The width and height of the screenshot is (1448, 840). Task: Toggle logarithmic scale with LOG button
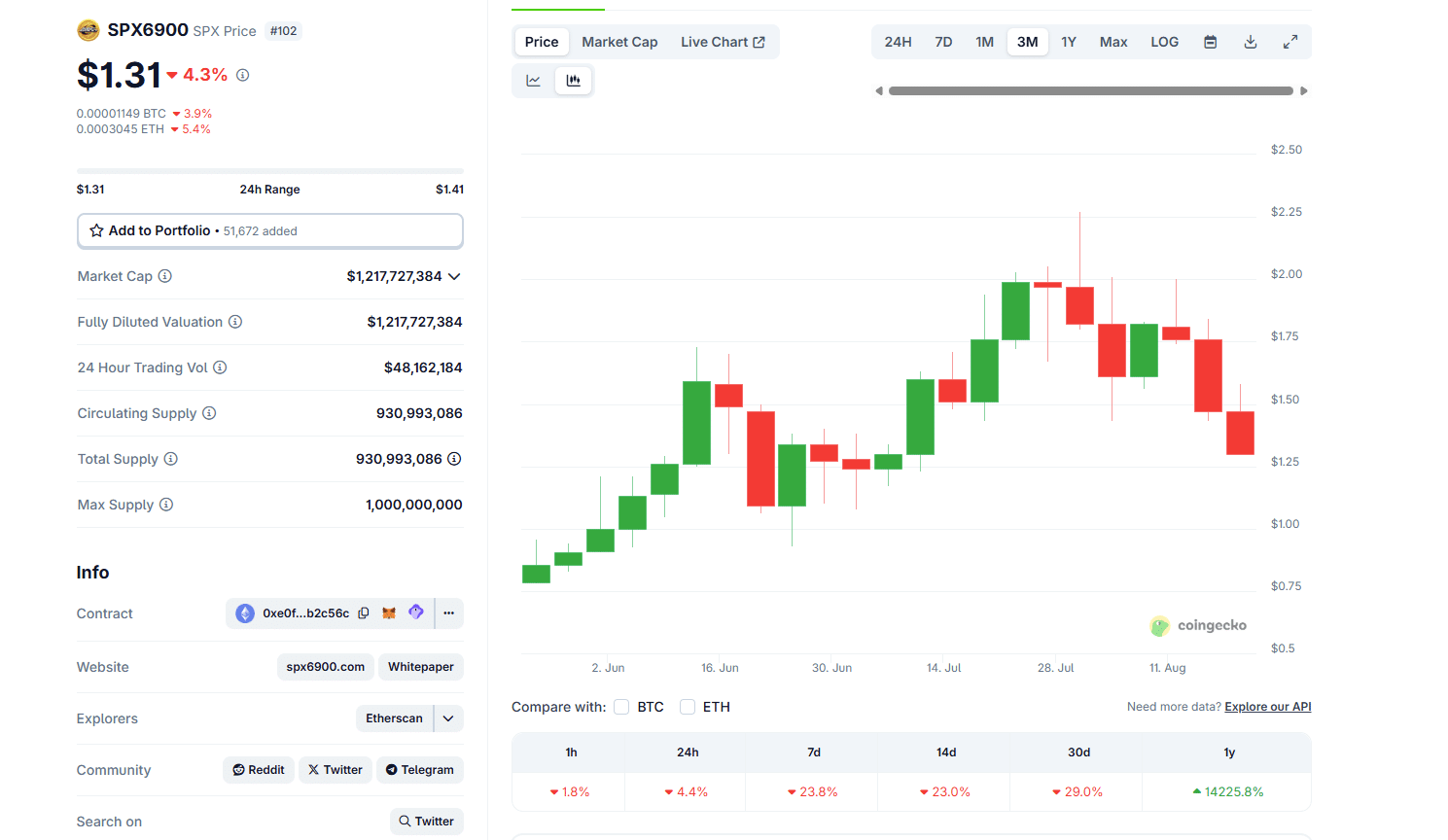(x=1164, y=41)
